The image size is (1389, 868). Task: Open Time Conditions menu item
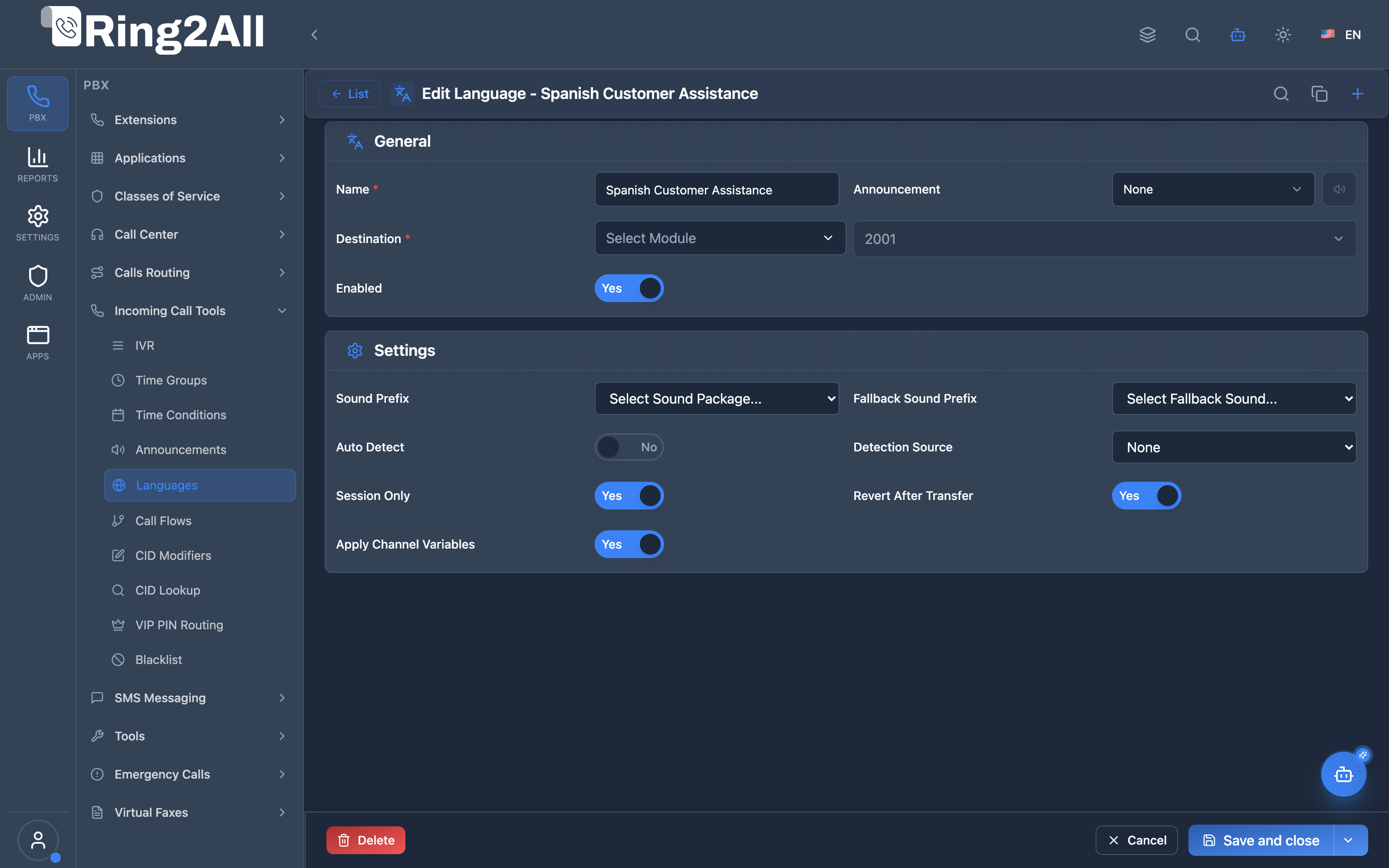[x=200, y=415]
